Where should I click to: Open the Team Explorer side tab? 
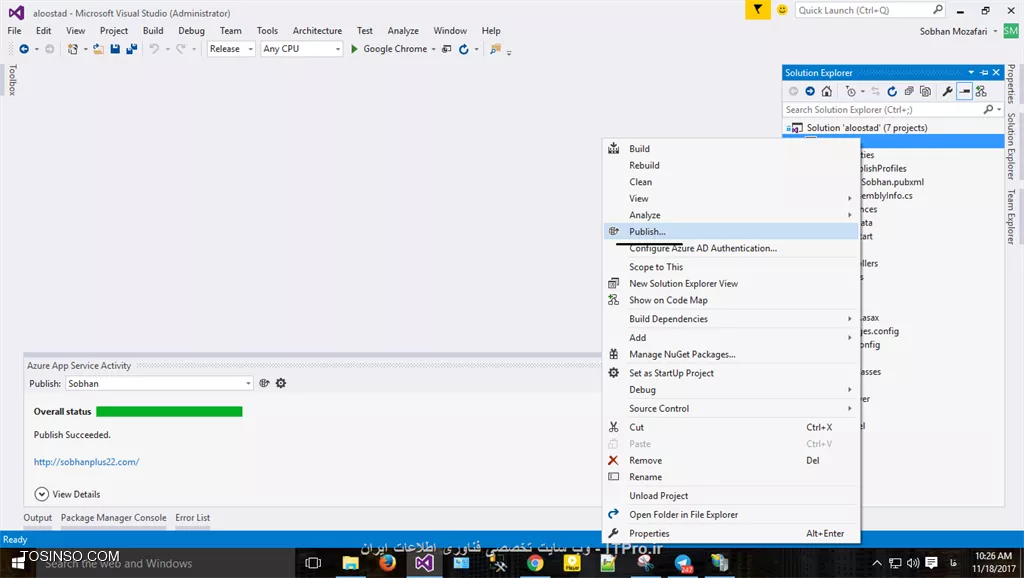[x=1011, y=217]
